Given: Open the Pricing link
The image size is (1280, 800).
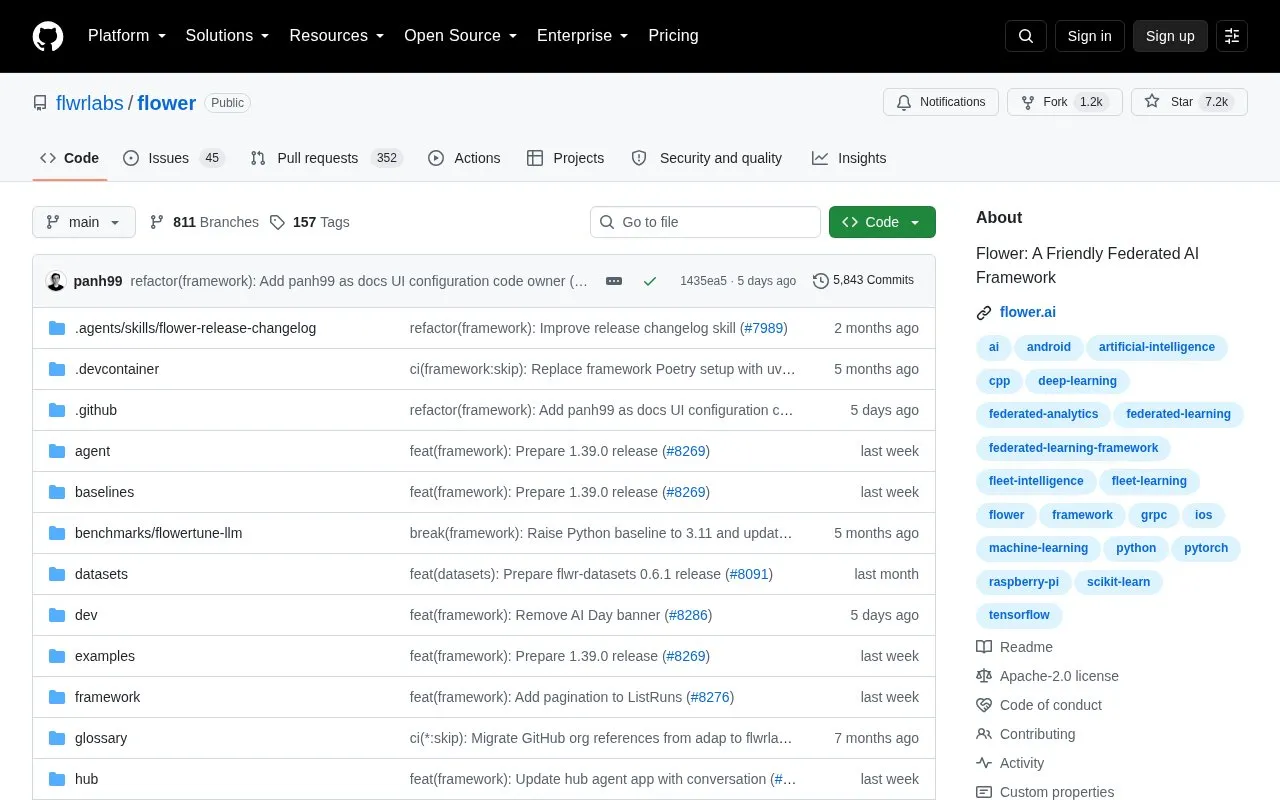Looking at the screenshot, I should tap(673, 36).
